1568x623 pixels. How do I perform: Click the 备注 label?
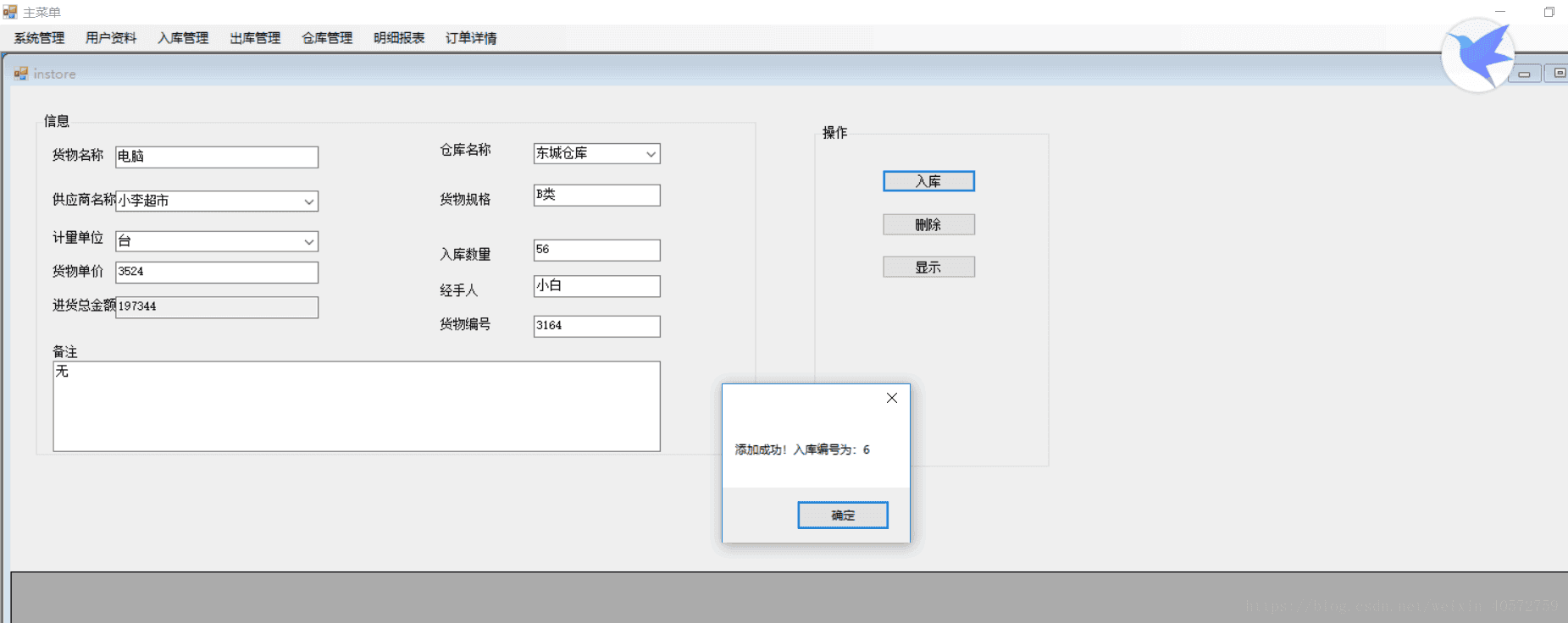(65, 351)
